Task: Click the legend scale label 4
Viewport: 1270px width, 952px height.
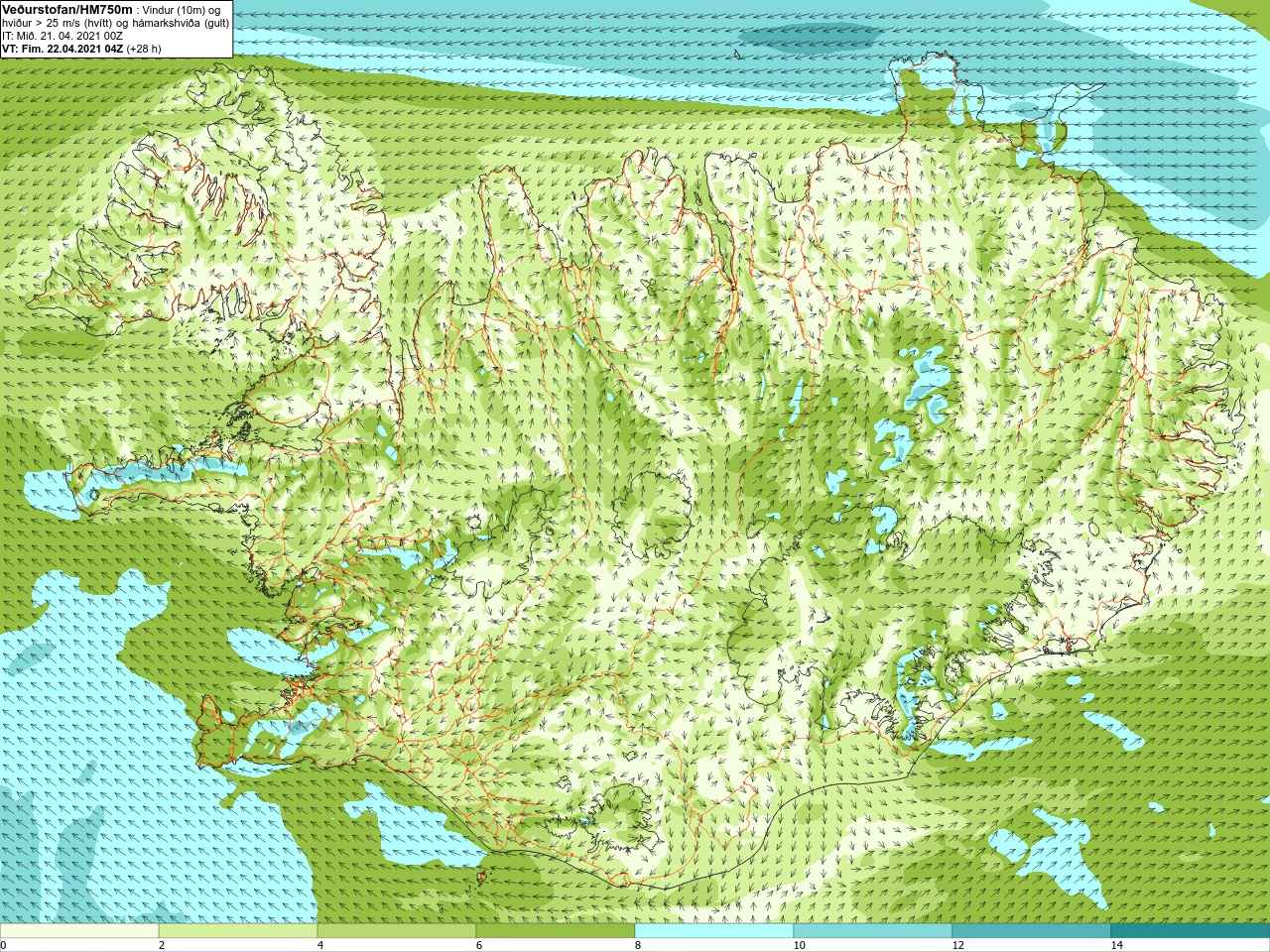Action: tap(320, 945)
